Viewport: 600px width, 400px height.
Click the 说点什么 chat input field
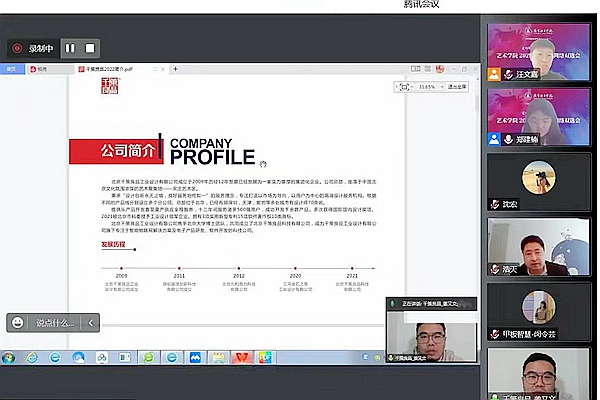(x=56, y=322)
